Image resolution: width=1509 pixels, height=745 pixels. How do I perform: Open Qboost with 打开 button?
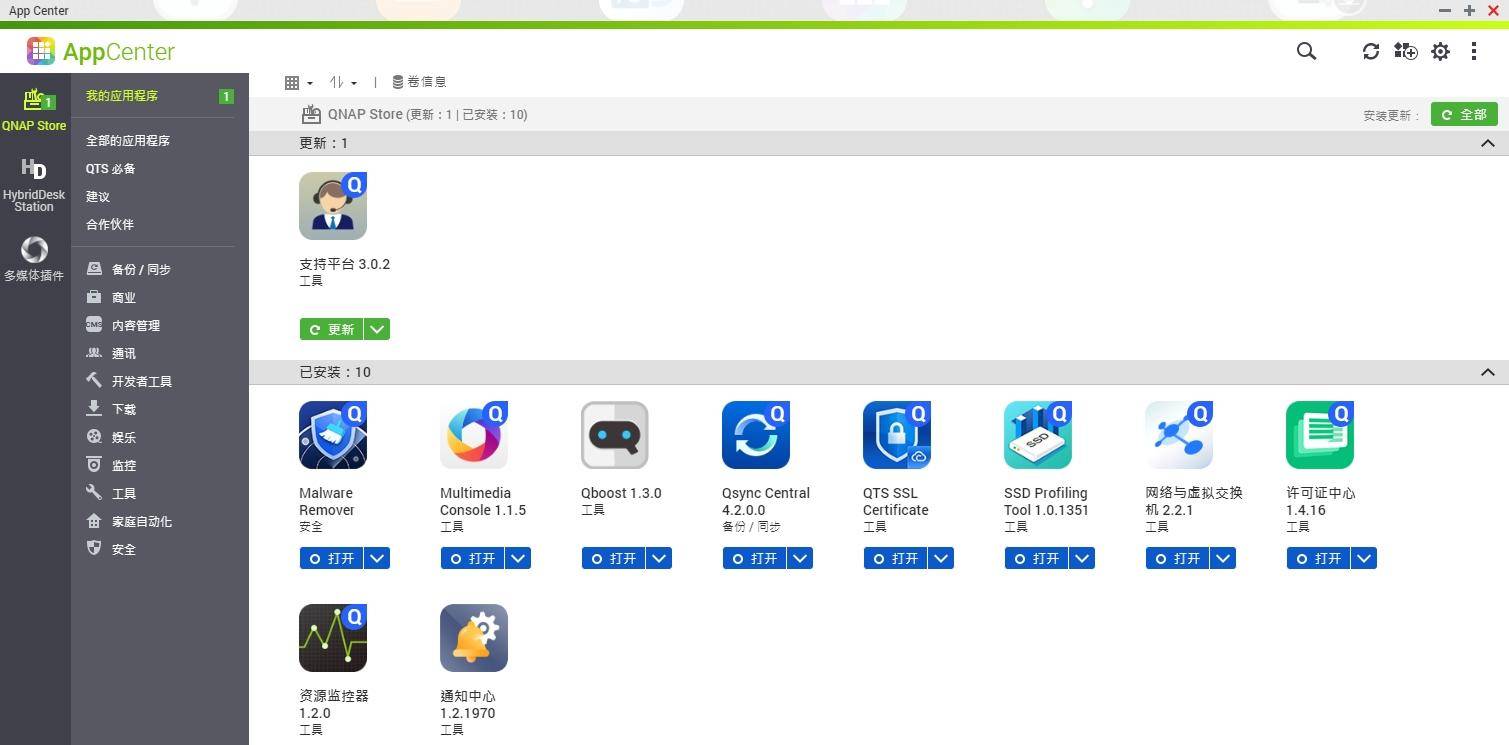point(613,558)
